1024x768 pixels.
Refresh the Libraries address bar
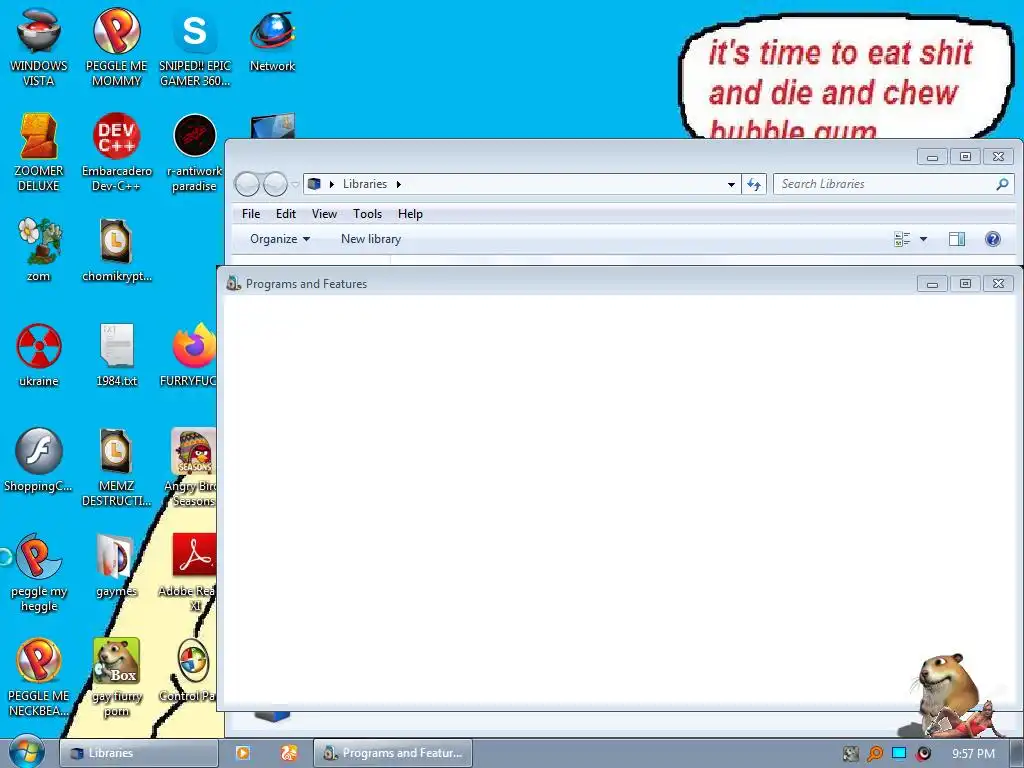click(754, 185)
